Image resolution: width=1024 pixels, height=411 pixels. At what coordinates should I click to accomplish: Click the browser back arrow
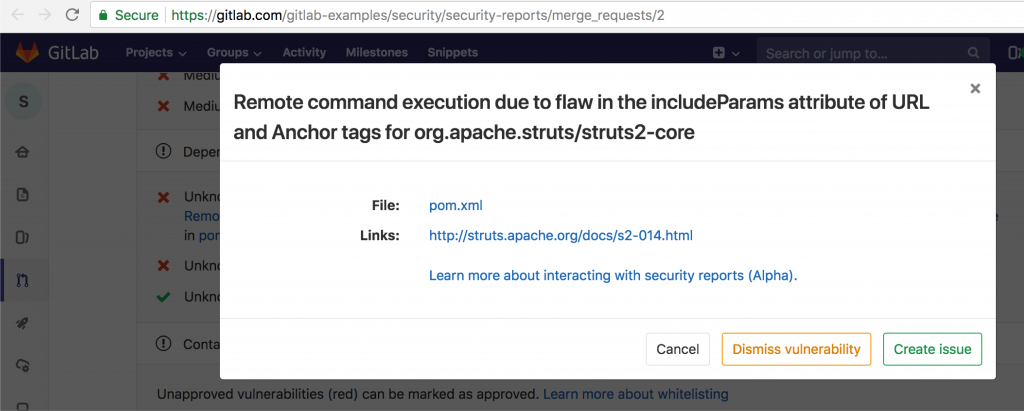16,15
